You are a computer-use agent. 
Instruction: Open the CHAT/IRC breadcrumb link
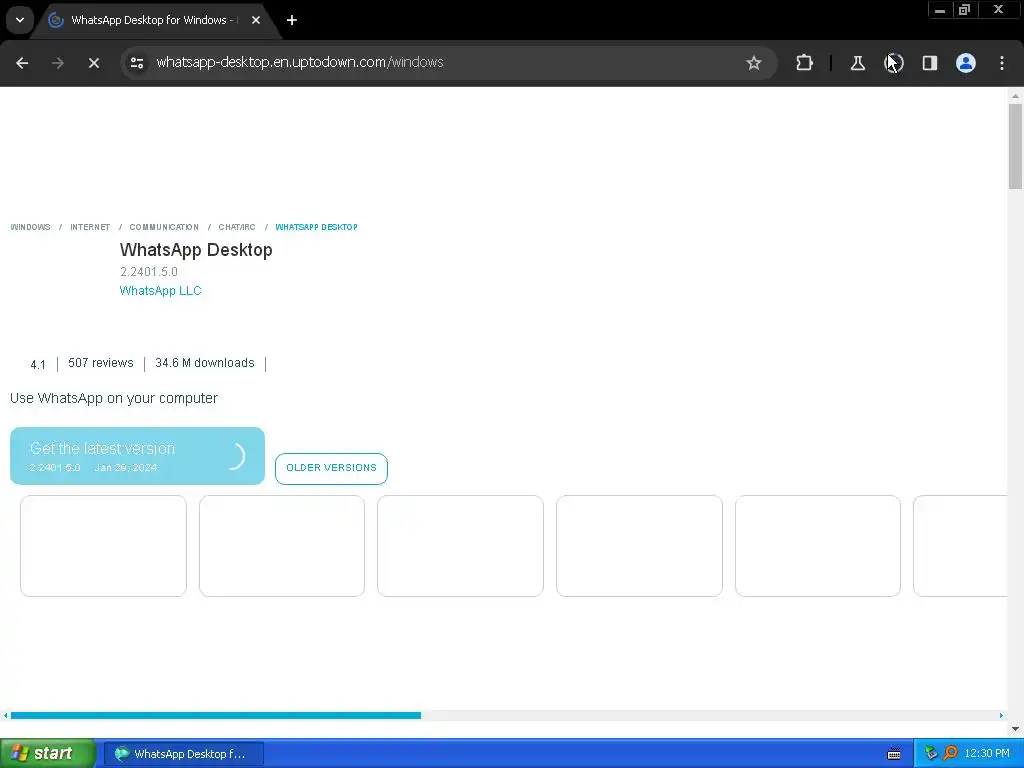pos(237,227)
